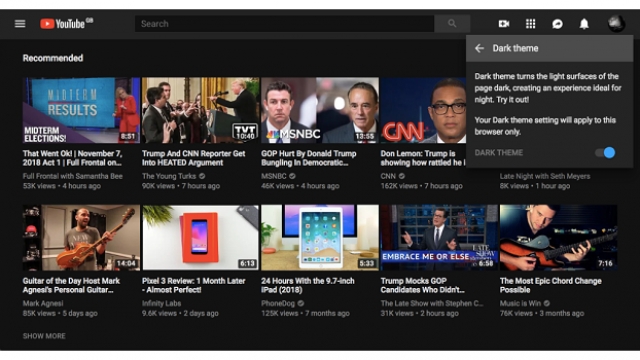The width and height of the screenshot is (640, 360).
Task: Click '125K views • 7 months ago' text
Action: [305, 313]
